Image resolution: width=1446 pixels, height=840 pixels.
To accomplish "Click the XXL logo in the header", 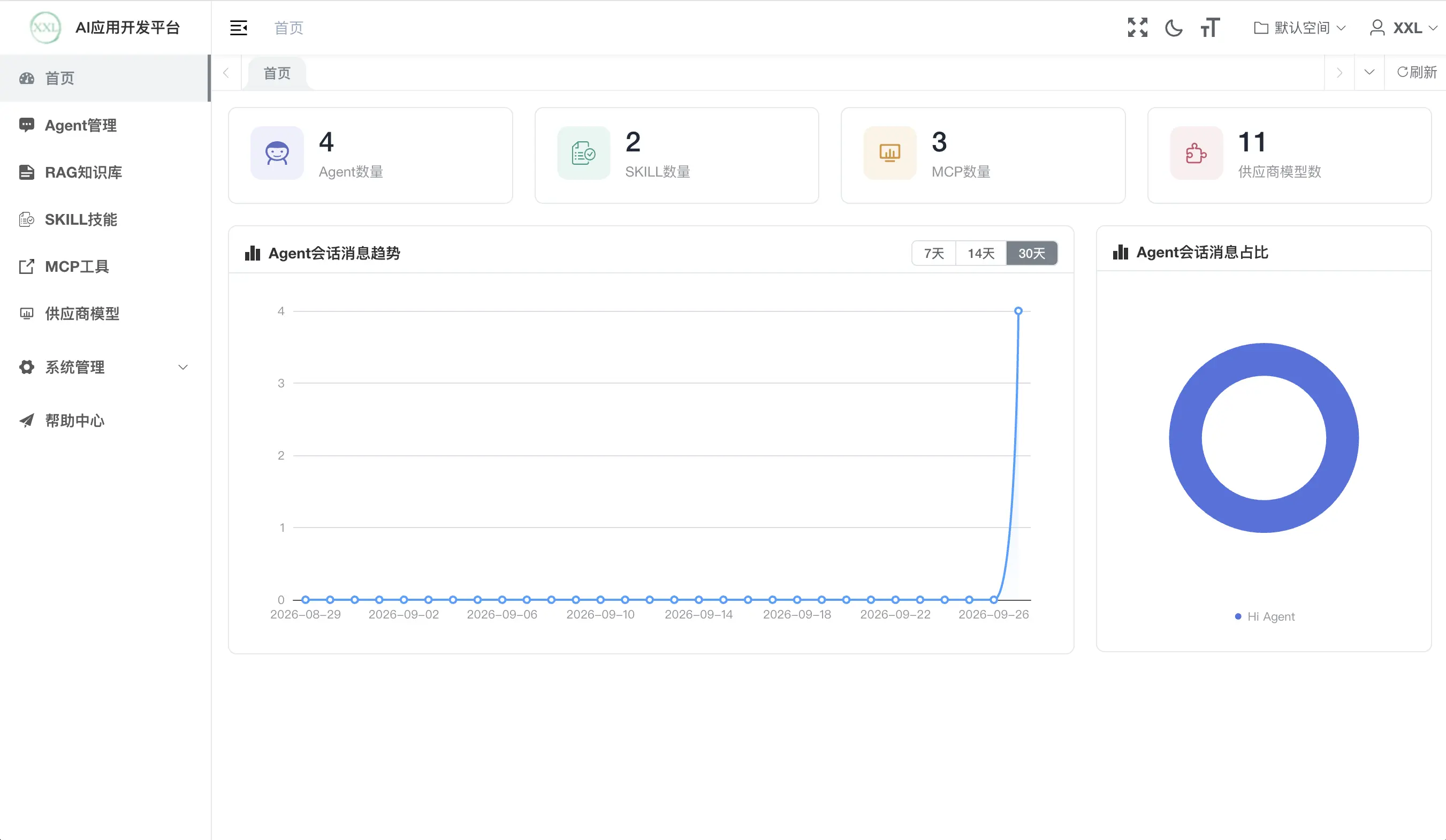I will point(45,27).
